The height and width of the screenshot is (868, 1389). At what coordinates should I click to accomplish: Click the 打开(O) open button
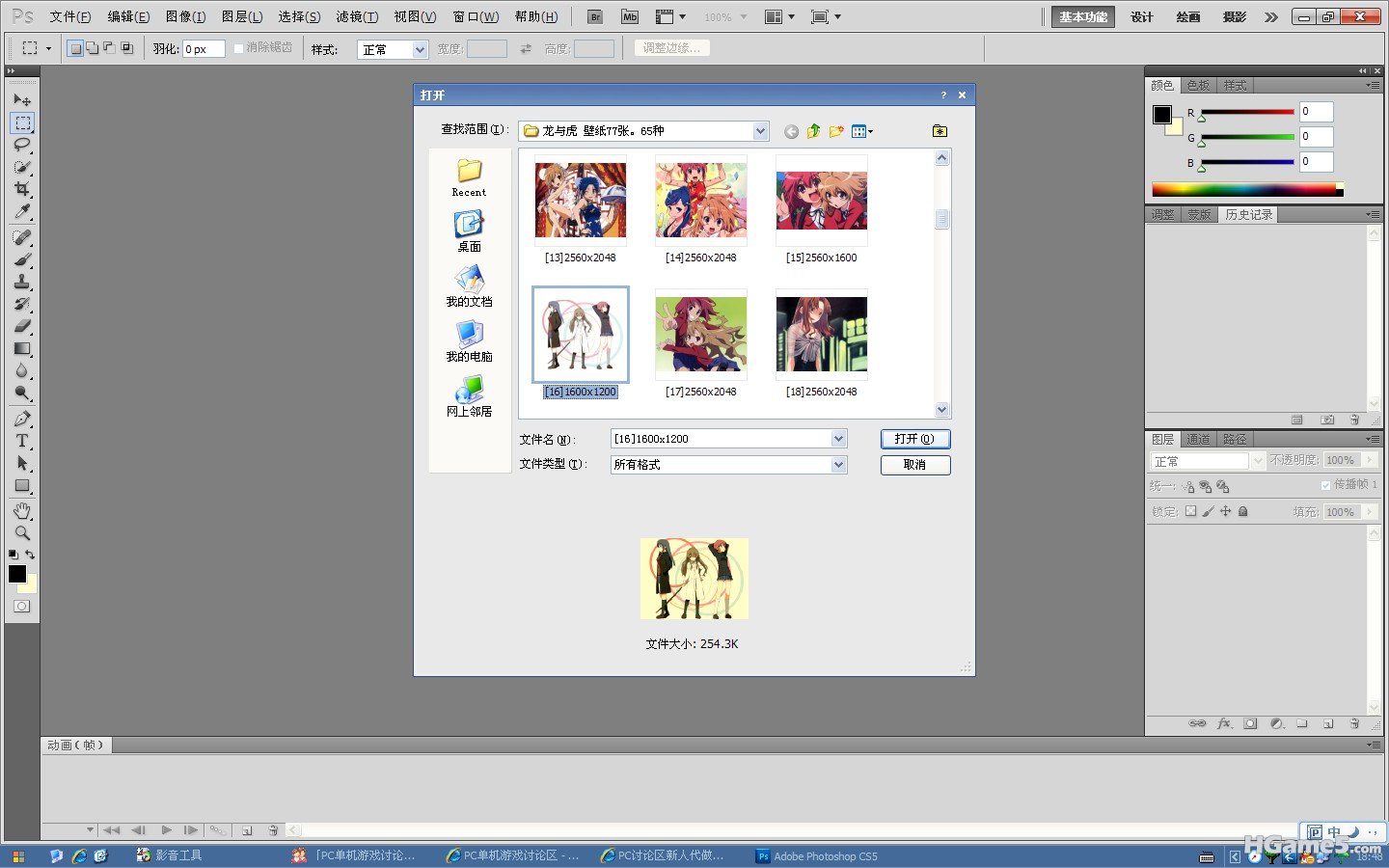click(x=915, y=439)
